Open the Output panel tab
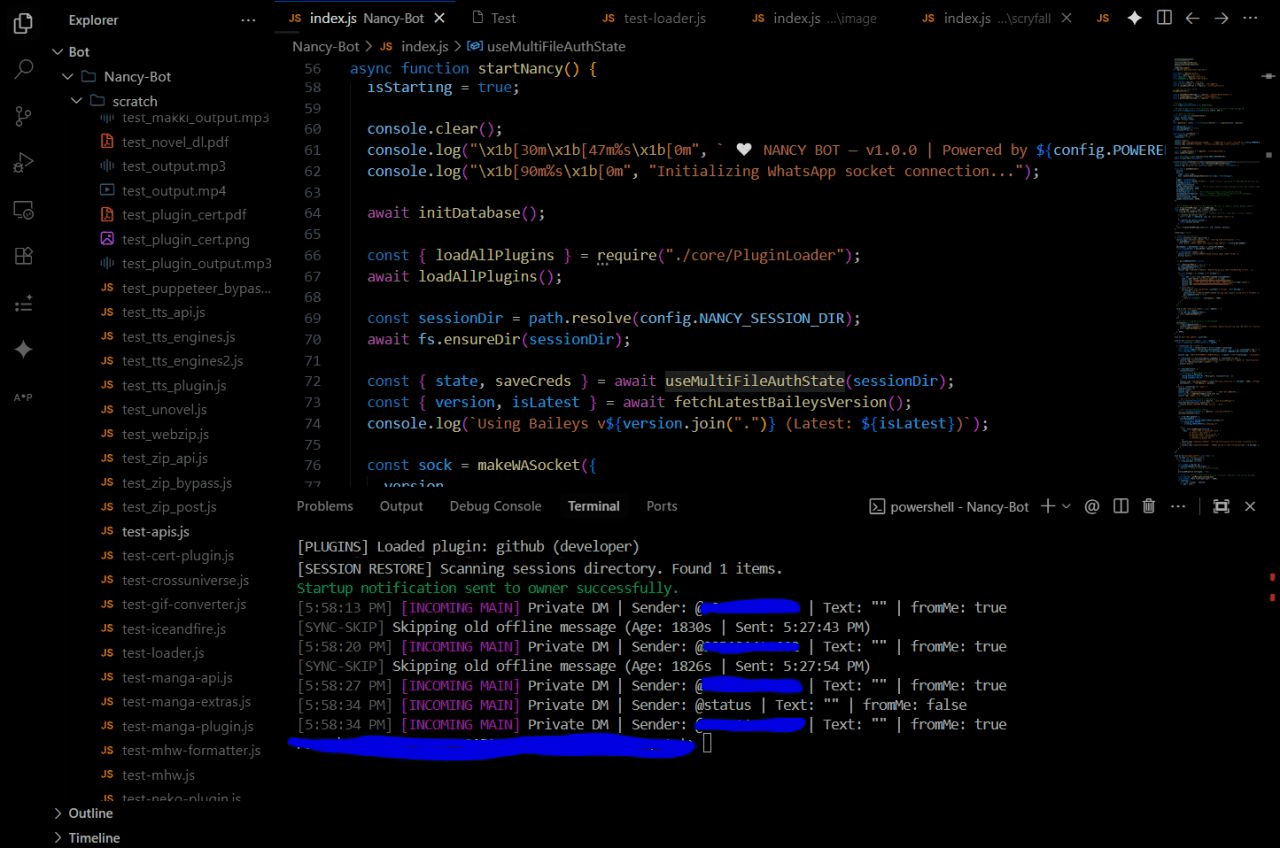1280x848 pixels. pos(401,506)
